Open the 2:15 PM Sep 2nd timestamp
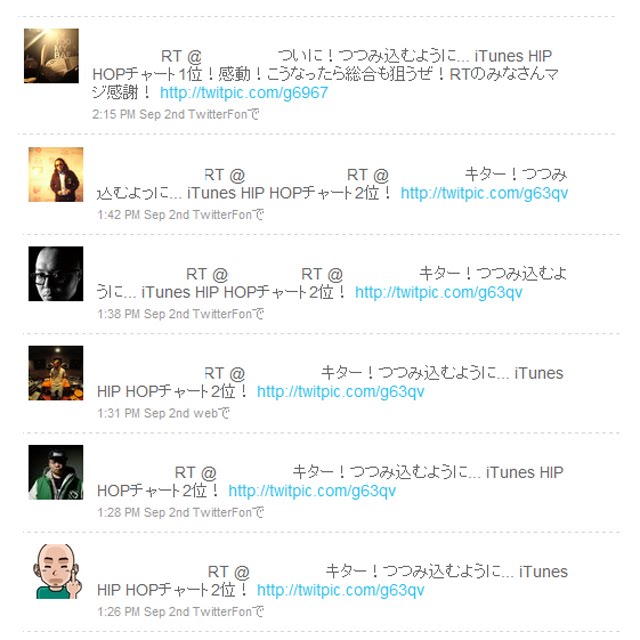 tap(138, 114)
